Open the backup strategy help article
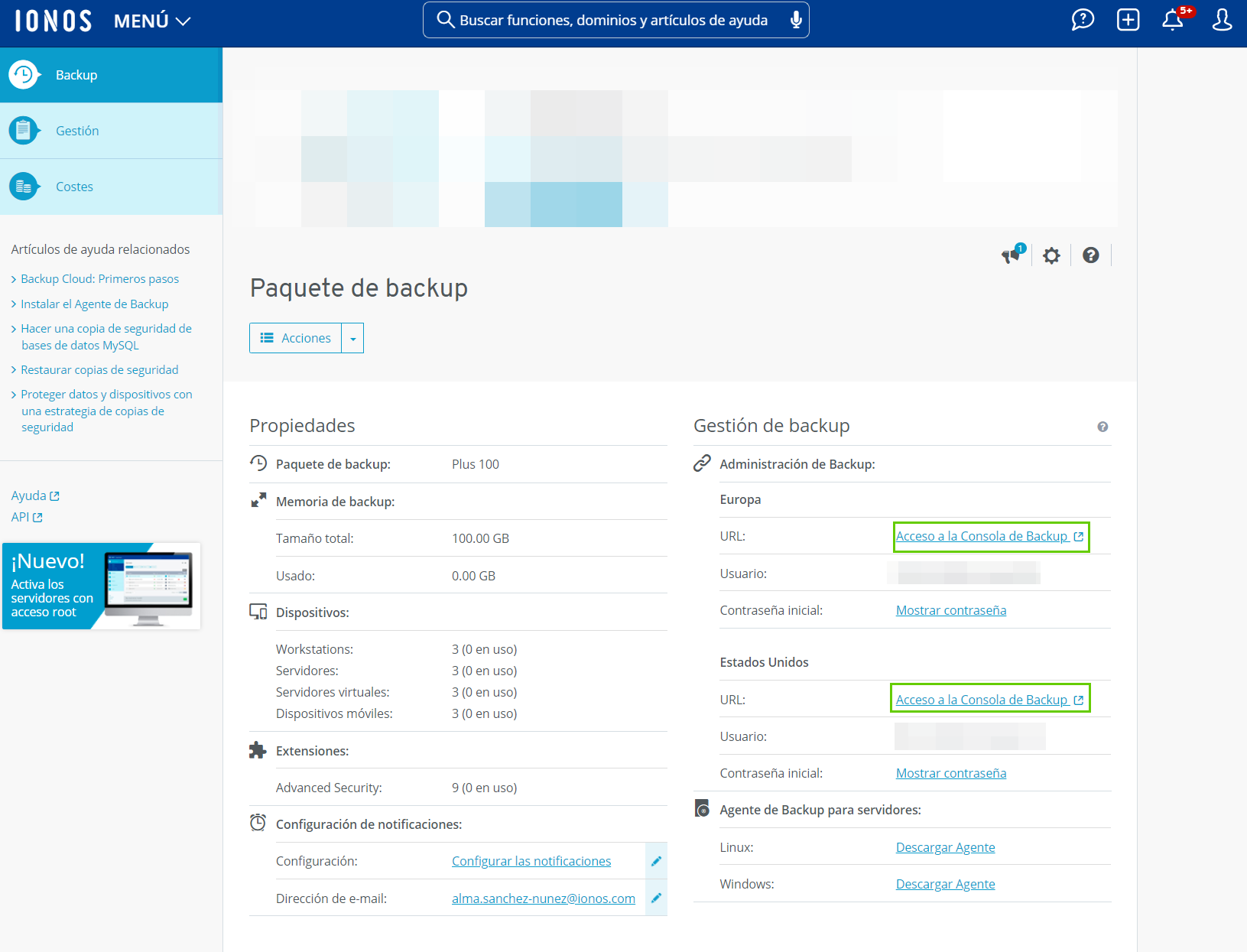1247x952 pixels. coord(106,411)
